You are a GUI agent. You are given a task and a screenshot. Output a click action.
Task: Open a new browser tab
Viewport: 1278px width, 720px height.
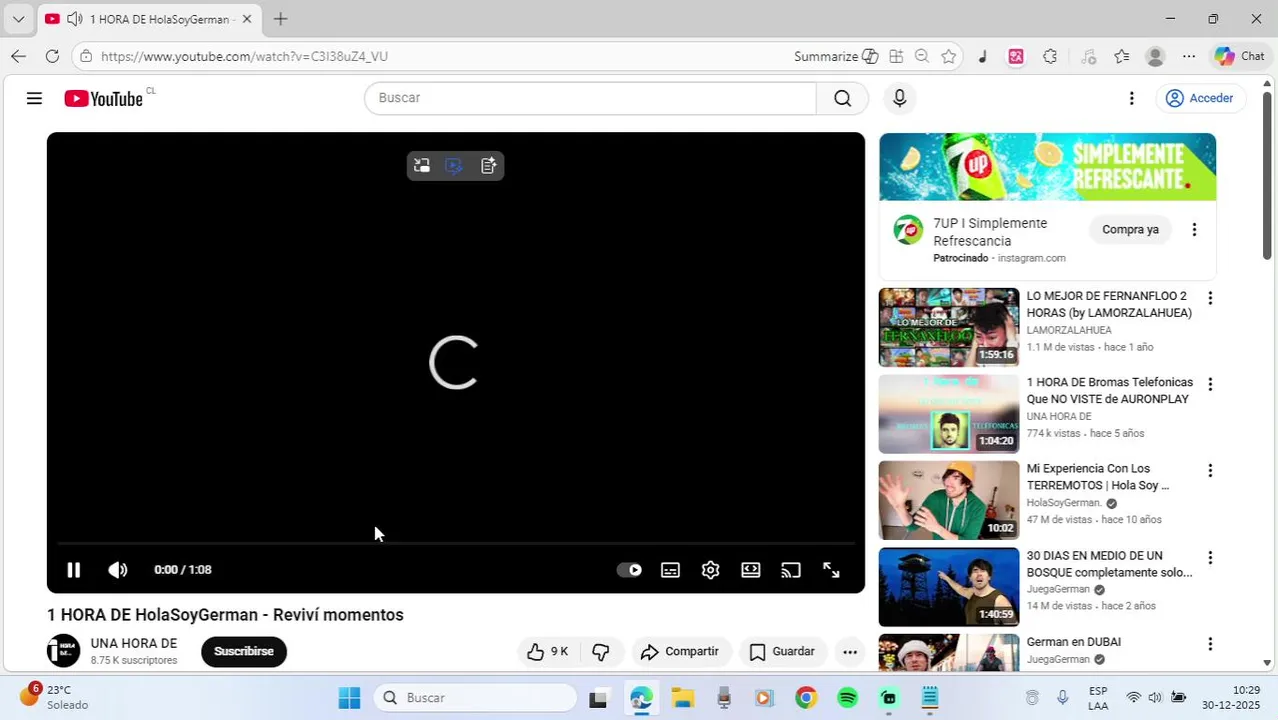click(281, 19)
